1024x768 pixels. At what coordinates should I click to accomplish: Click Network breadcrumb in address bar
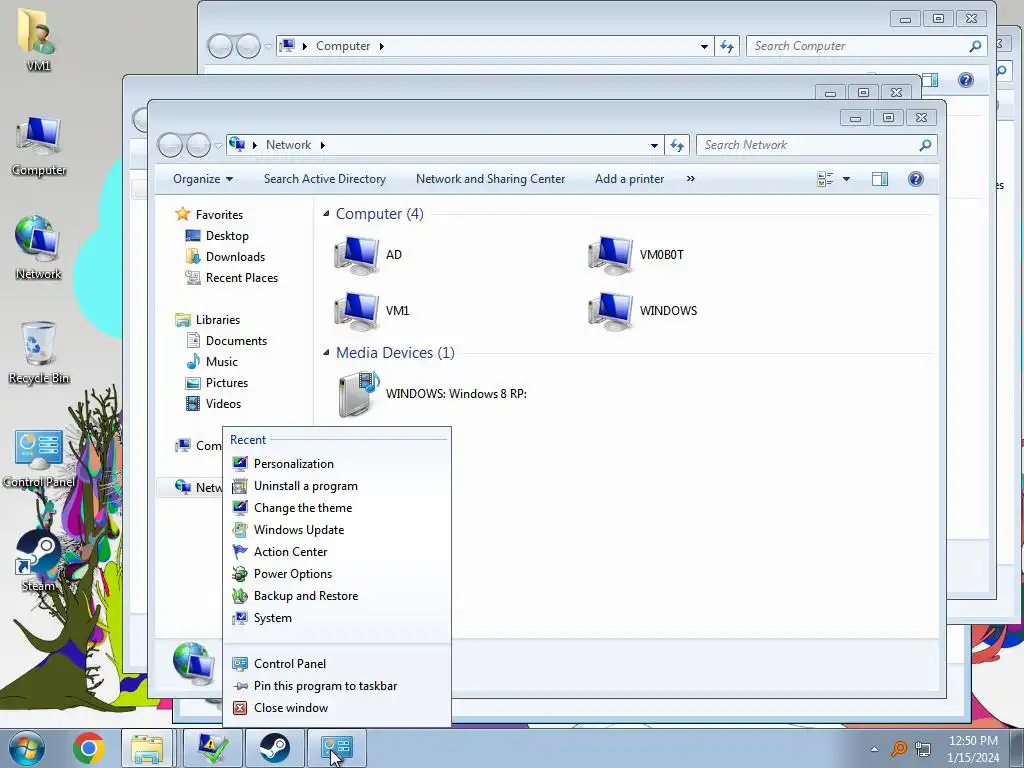coord(288,145)
